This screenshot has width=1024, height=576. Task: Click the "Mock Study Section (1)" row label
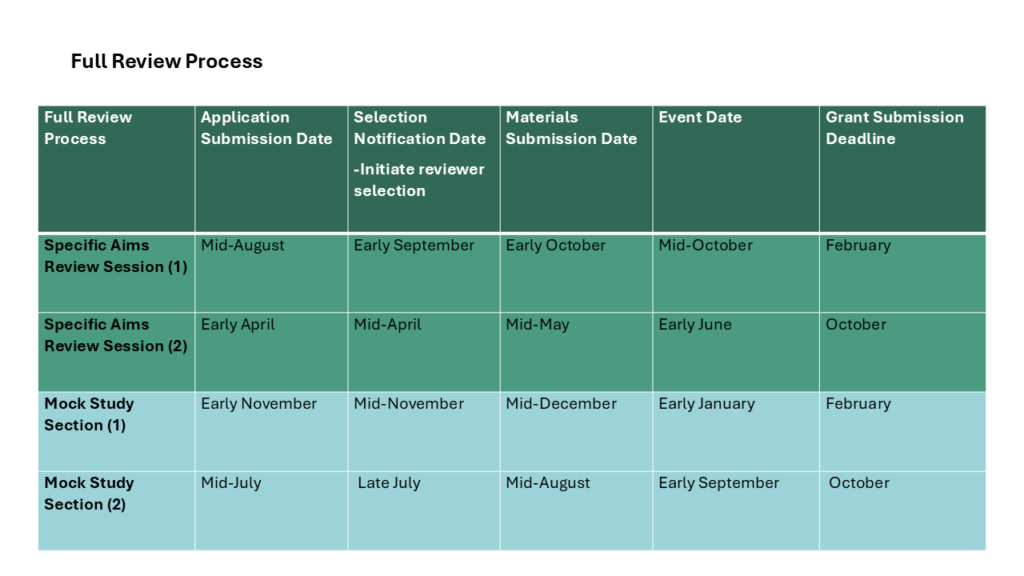(x=89, y=414)
